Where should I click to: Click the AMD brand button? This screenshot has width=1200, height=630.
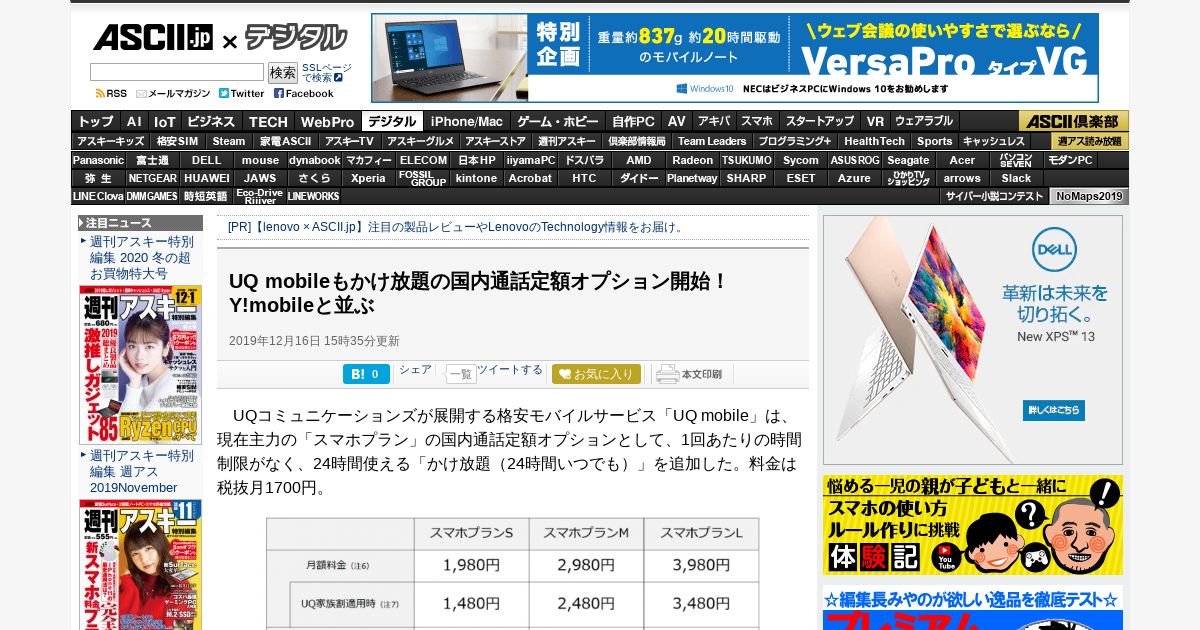pos(639,160)
